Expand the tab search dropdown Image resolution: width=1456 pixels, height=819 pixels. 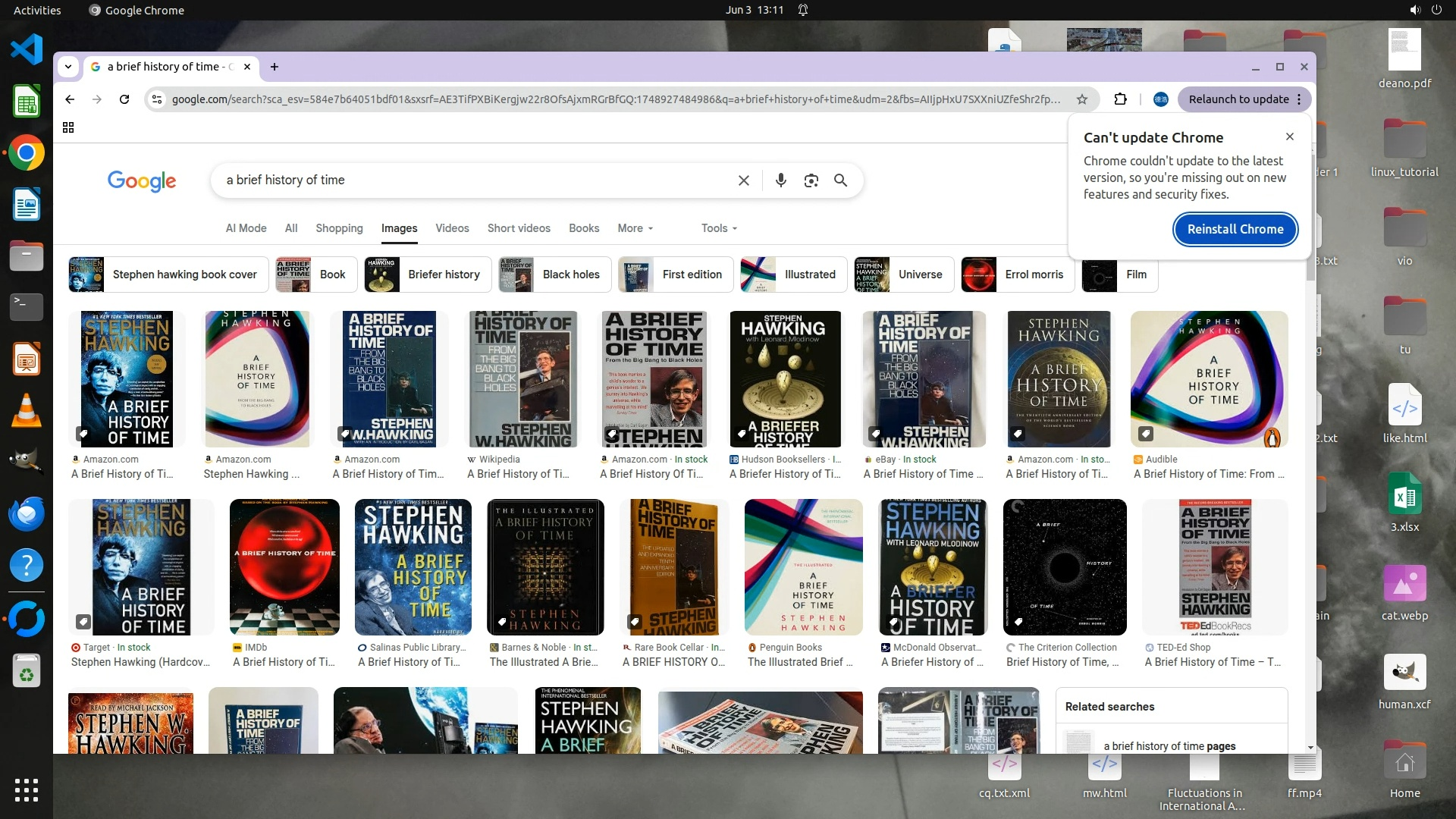pos(68,67)
